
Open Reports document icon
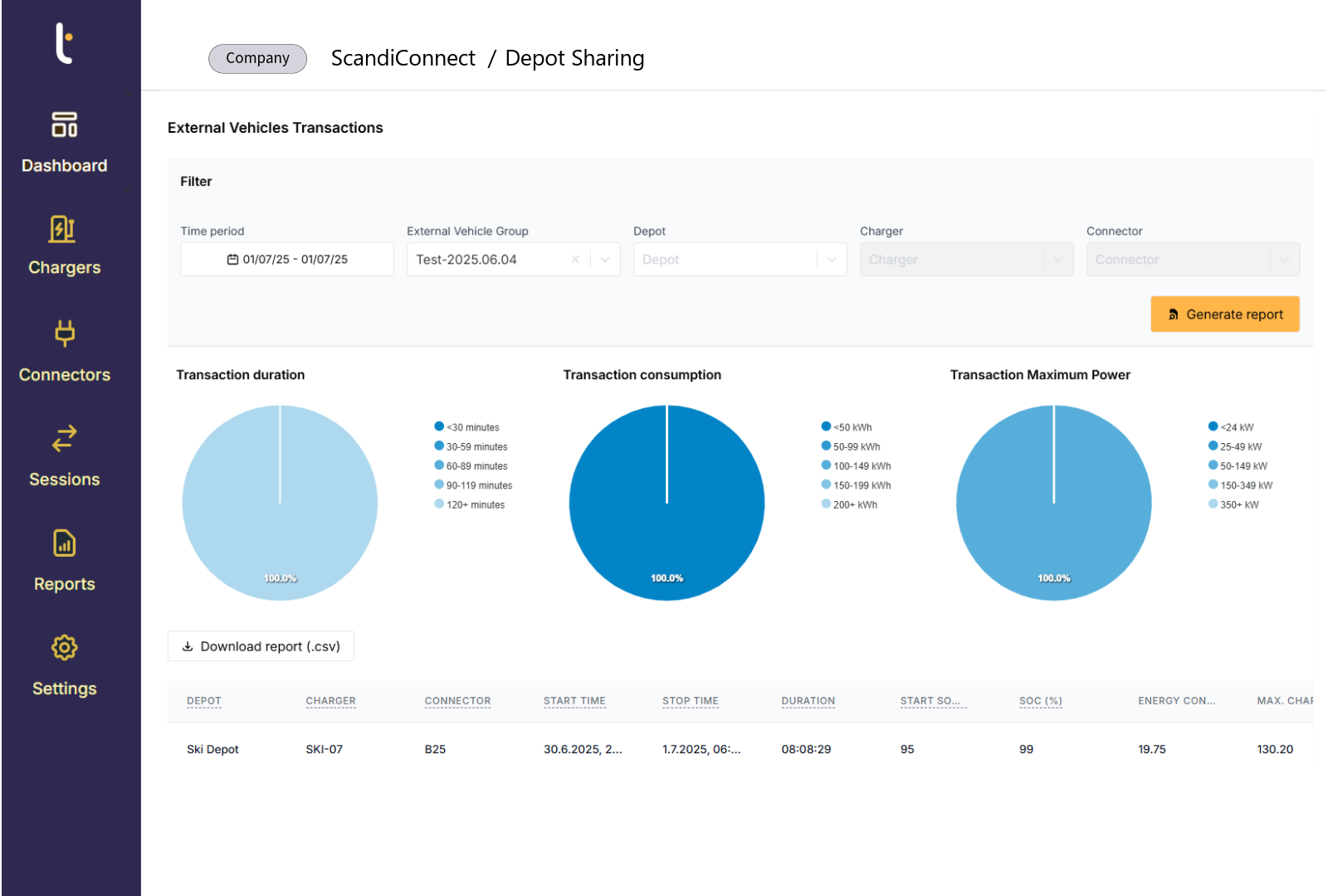[x=64, y=543]
